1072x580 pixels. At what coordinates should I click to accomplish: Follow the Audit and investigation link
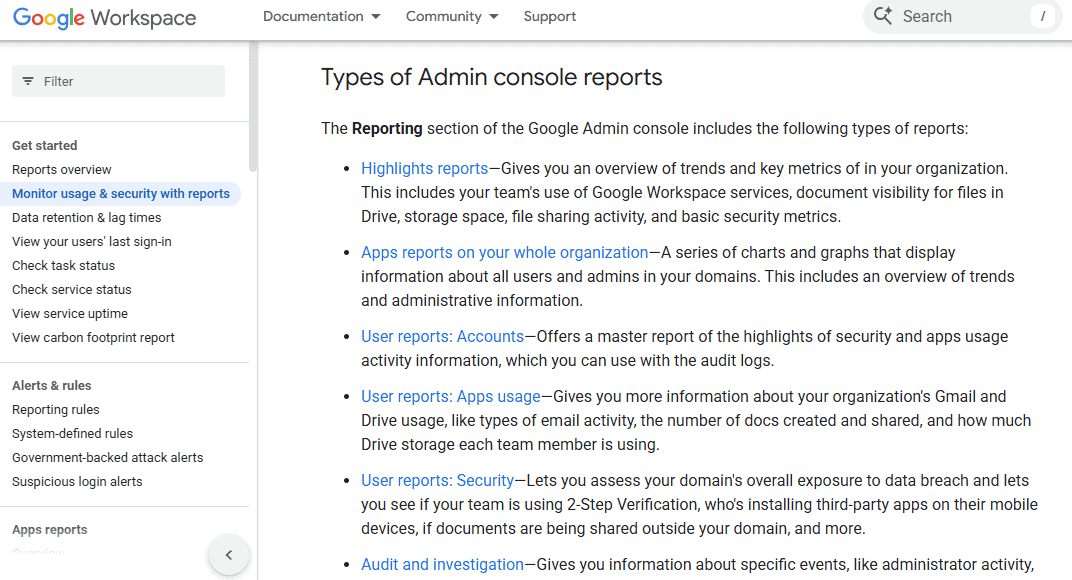[442, 565]
